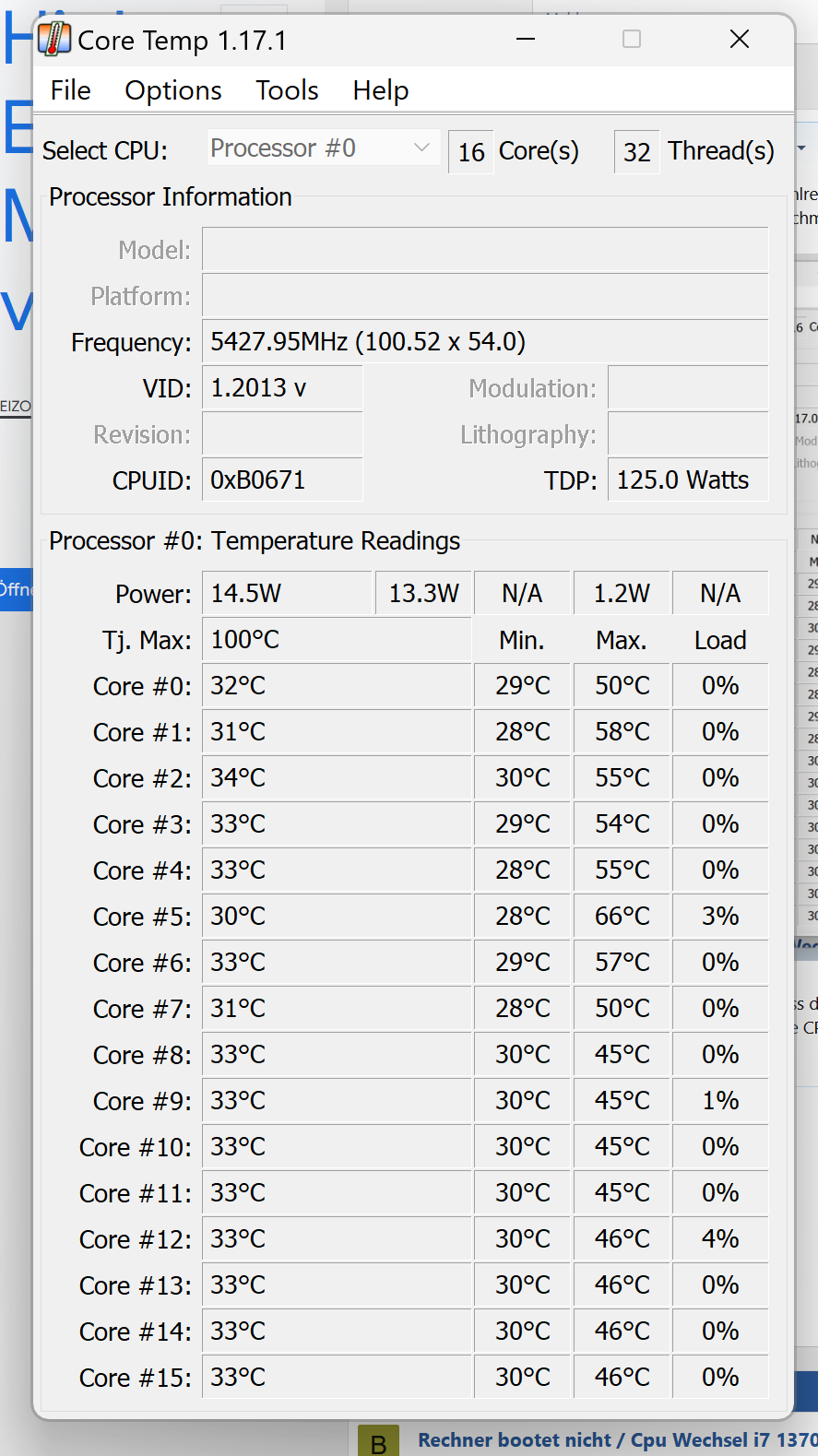
Task: Select Core #11 min temperature 30°C
Action: coord(522,1193)
